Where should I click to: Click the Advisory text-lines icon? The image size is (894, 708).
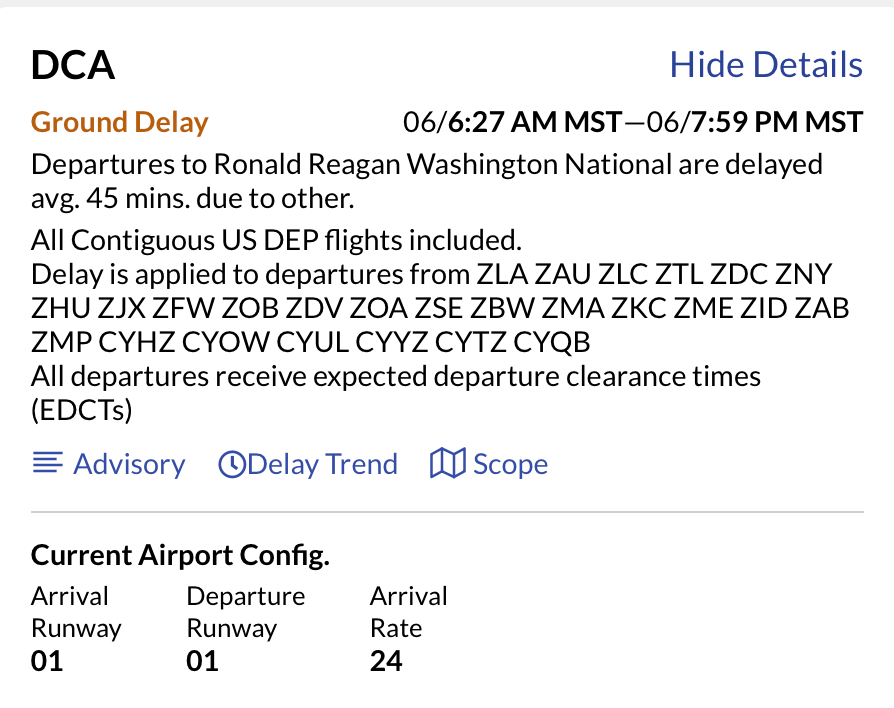tap(47, 464)
